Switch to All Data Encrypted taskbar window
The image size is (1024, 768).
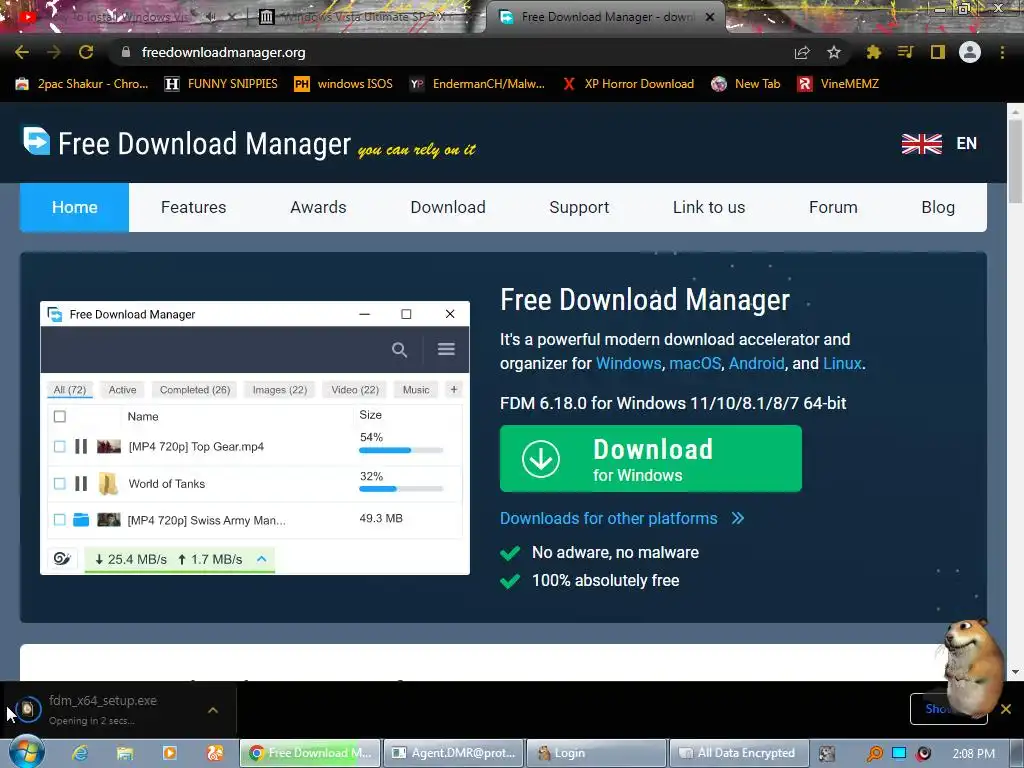[739, 753]
